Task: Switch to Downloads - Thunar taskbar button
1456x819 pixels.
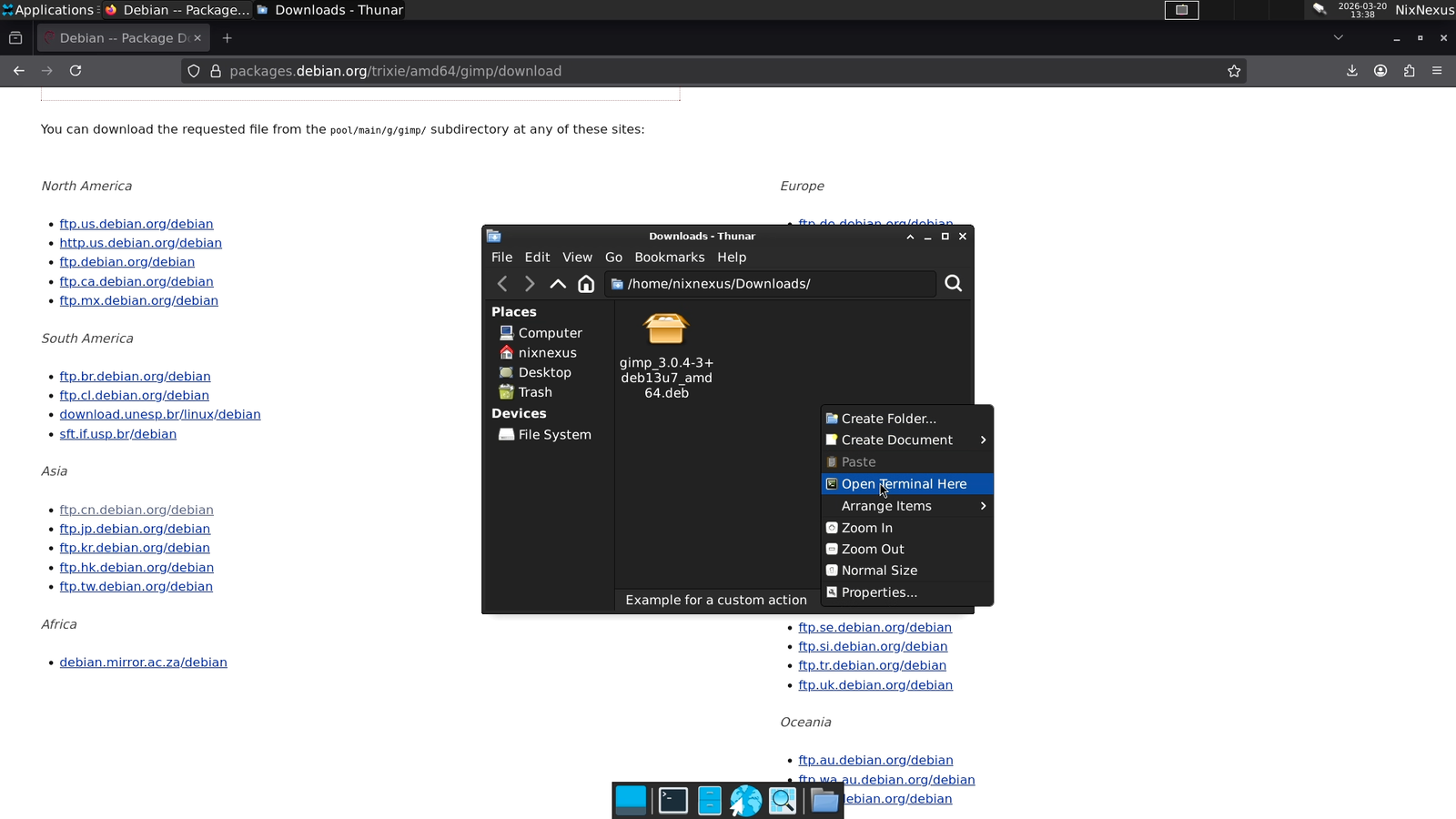Action: coord(329,10)
